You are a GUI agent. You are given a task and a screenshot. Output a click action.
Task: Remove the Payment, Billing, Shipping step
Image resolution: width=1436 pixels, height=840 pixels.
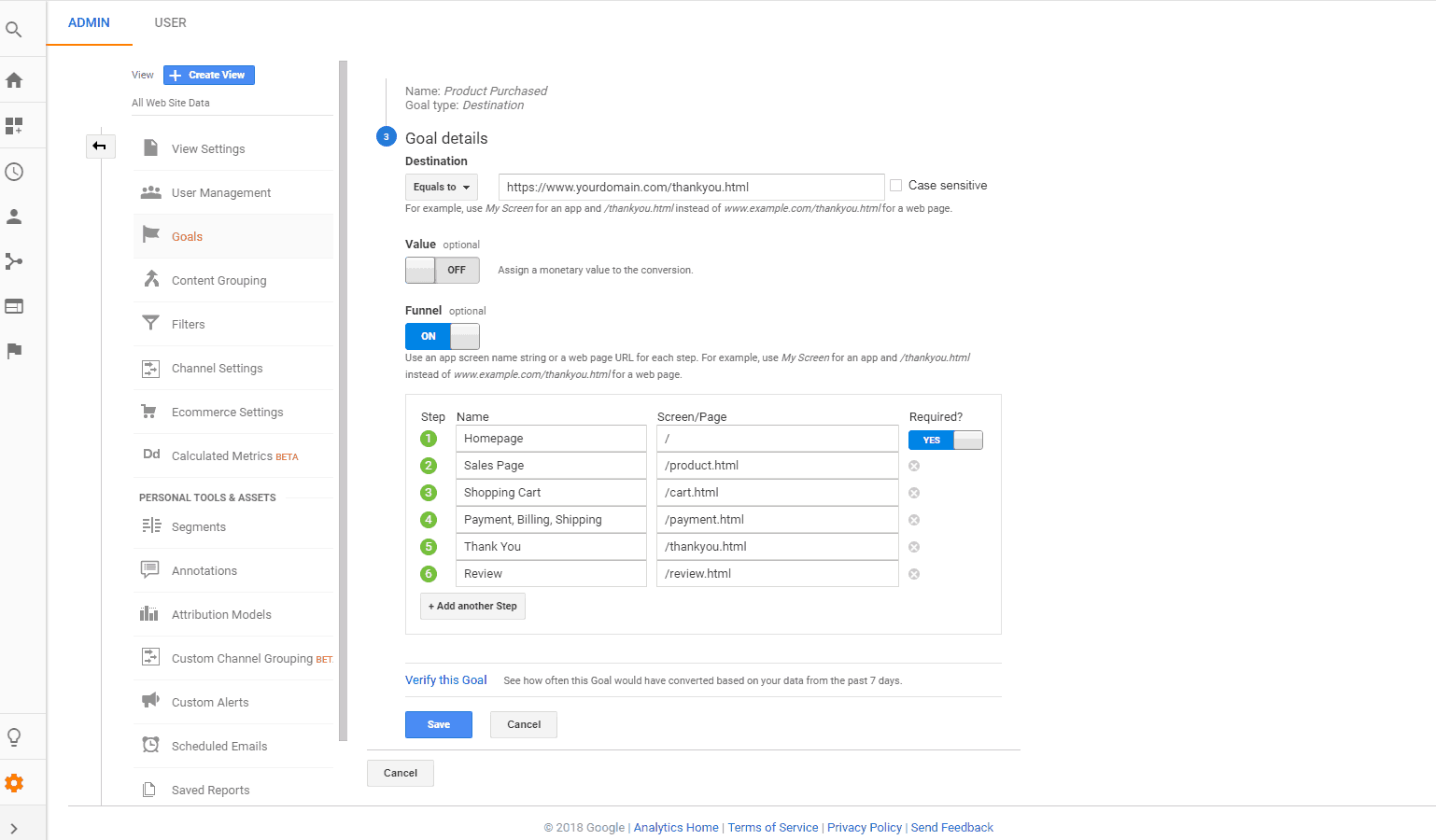914,520
